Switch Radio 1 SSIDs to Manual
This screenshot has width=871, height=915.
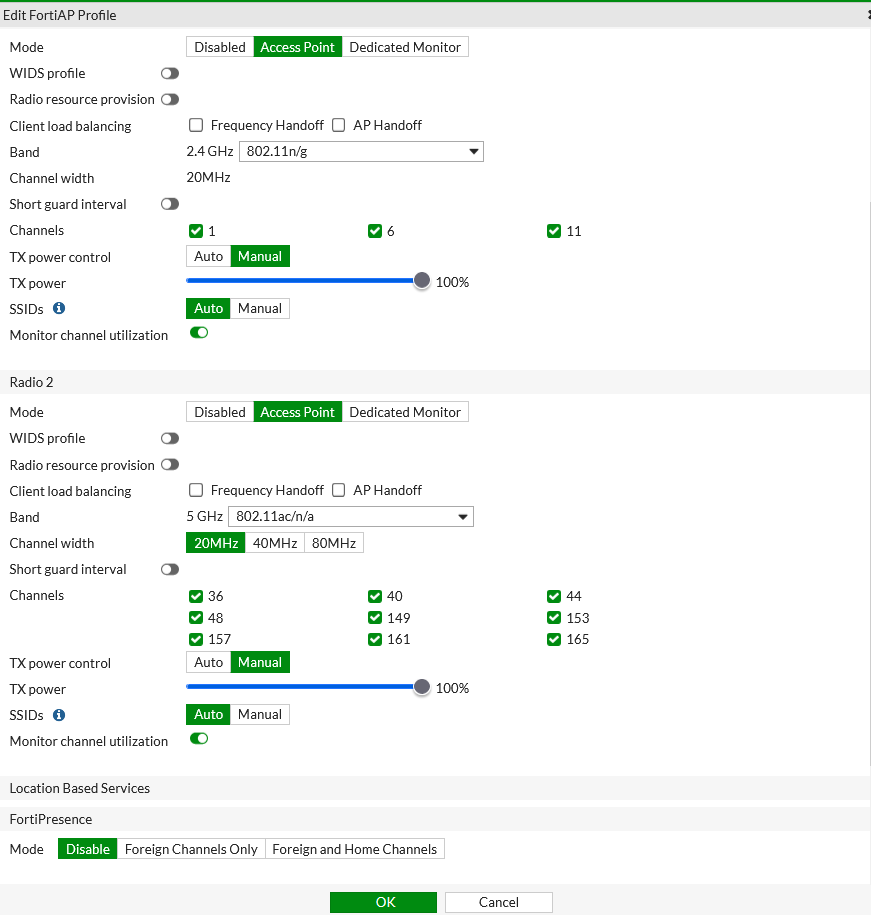click(x=260, y=309)
